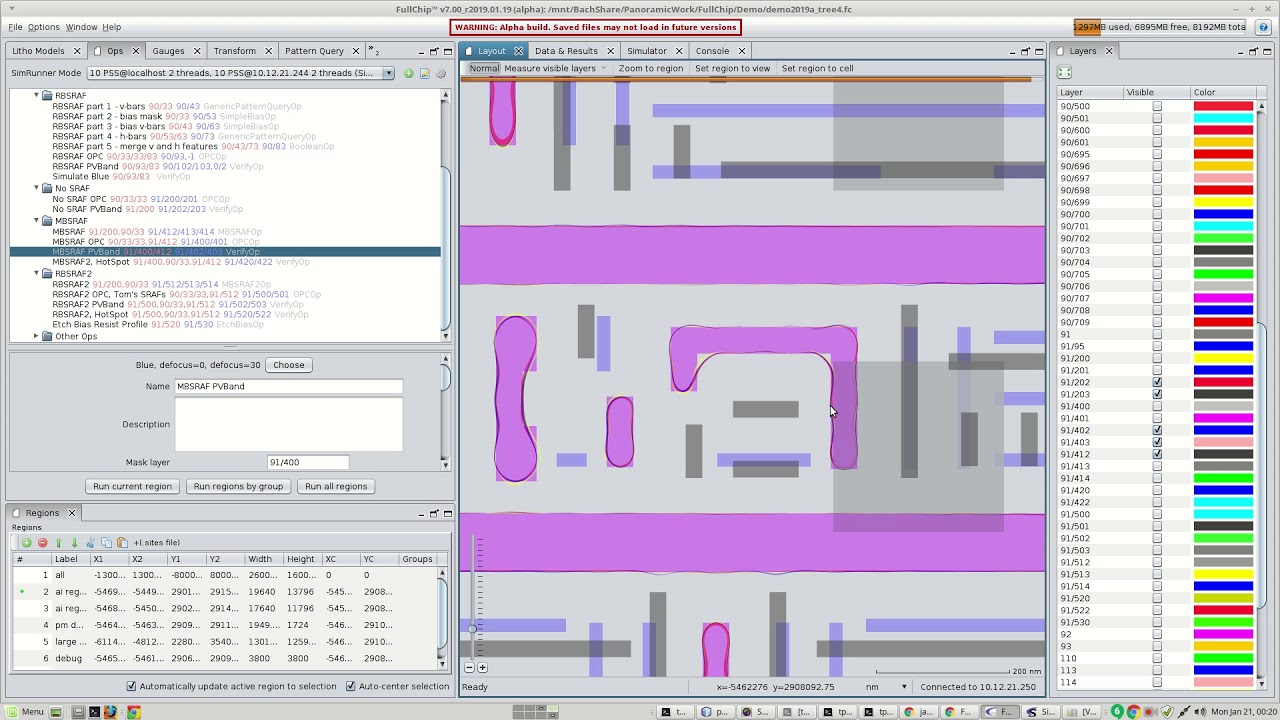Click the color swatch for layer 91/514
Image resolution: width=1280 pixels, height=720 pixels.
point(1223,586)
